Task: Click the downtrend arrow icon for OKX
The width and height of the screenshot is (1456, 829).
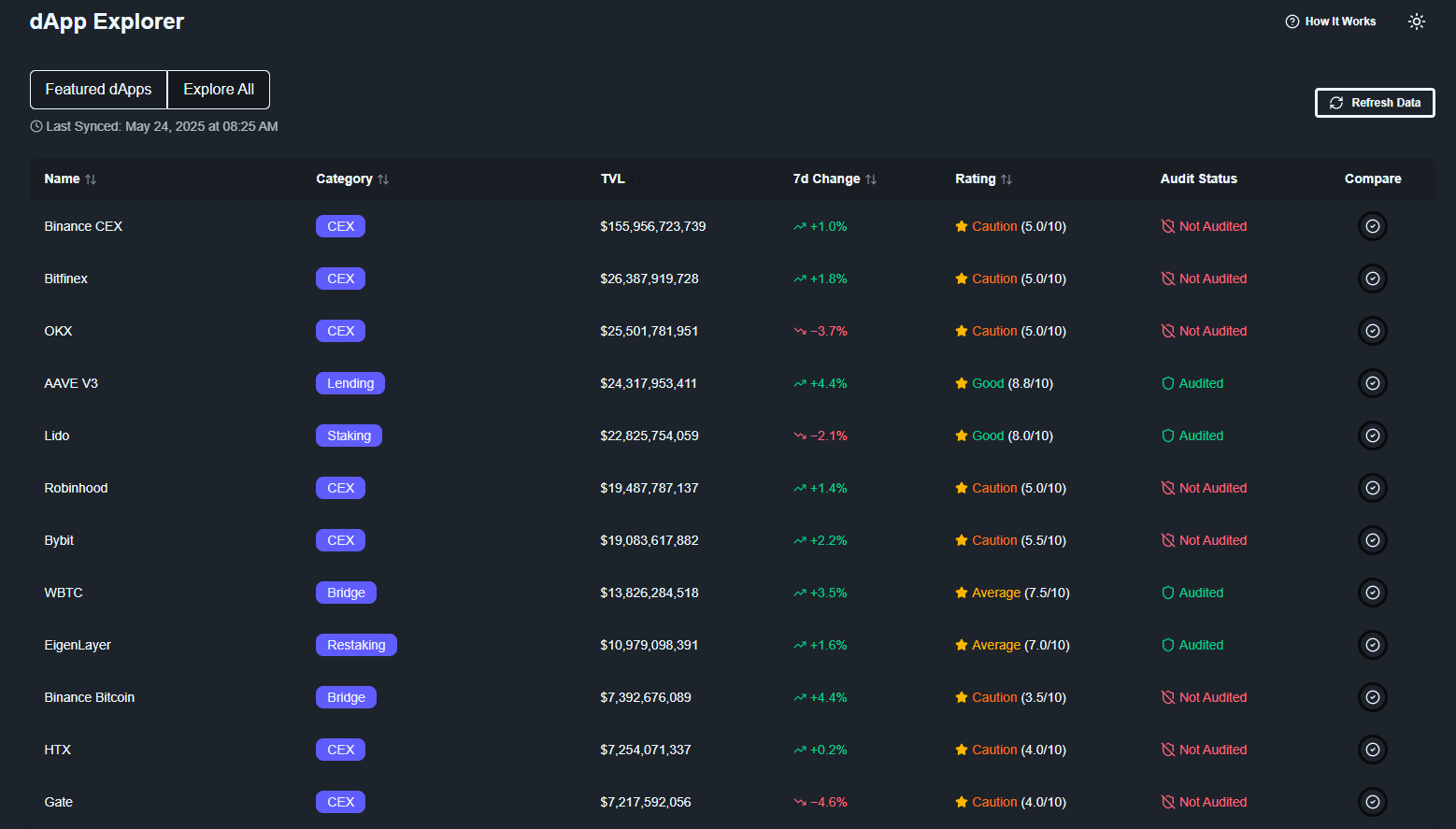Action: 800,331
